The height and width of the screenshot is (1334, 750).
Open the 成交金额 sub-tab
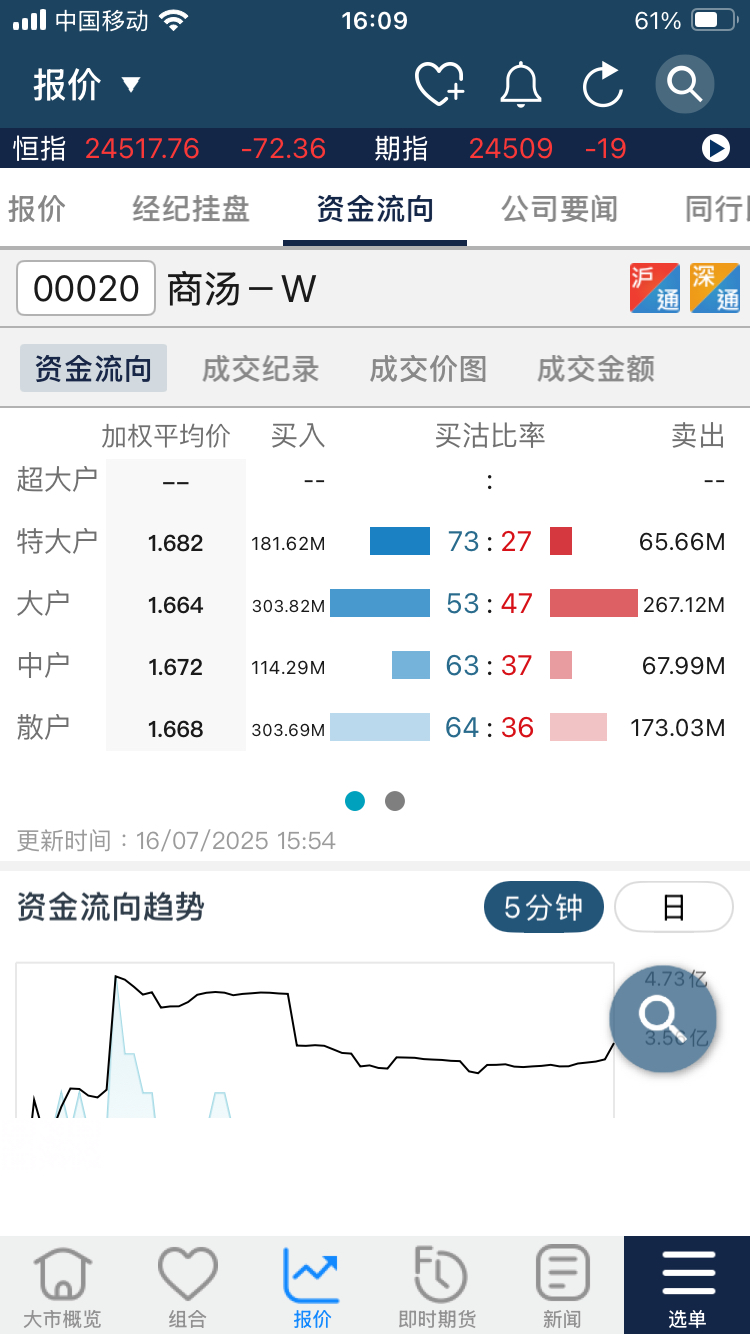(596, 369)
